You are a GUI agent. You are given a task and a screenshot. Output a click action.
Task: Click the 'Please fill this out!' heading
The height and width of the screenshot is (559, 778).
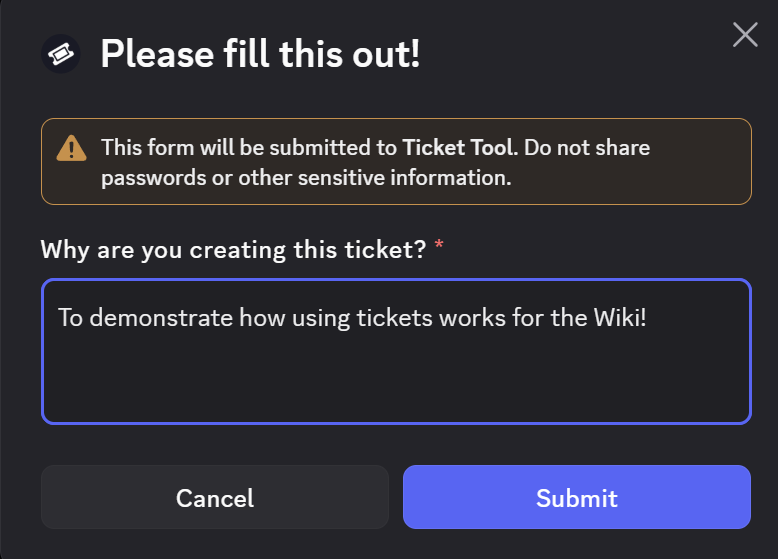(260, 54)
